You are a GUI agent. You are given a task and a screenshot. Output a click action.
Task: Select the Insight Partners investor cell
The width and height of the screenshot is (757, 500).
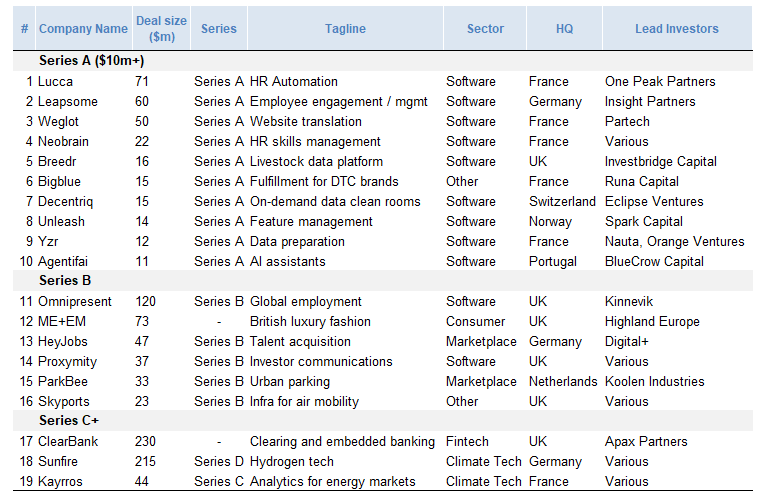(650, 102)
